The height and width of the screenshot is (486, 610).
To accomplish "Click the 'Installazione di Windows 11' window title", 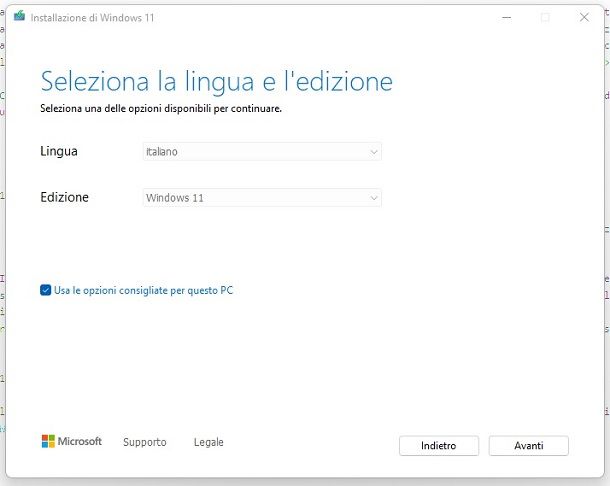I will pyautogui.click(x=92, y=18).
